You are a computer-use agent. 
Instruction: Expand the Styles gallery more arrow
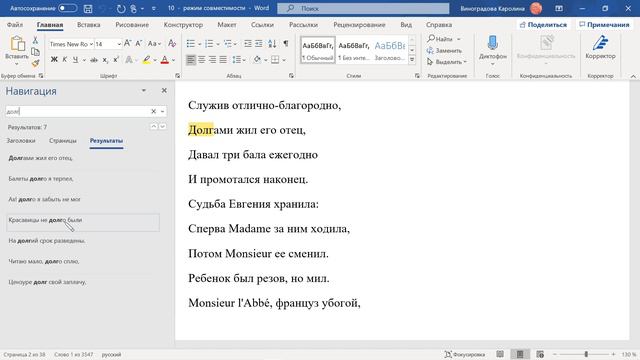click(x=412, y=60)
